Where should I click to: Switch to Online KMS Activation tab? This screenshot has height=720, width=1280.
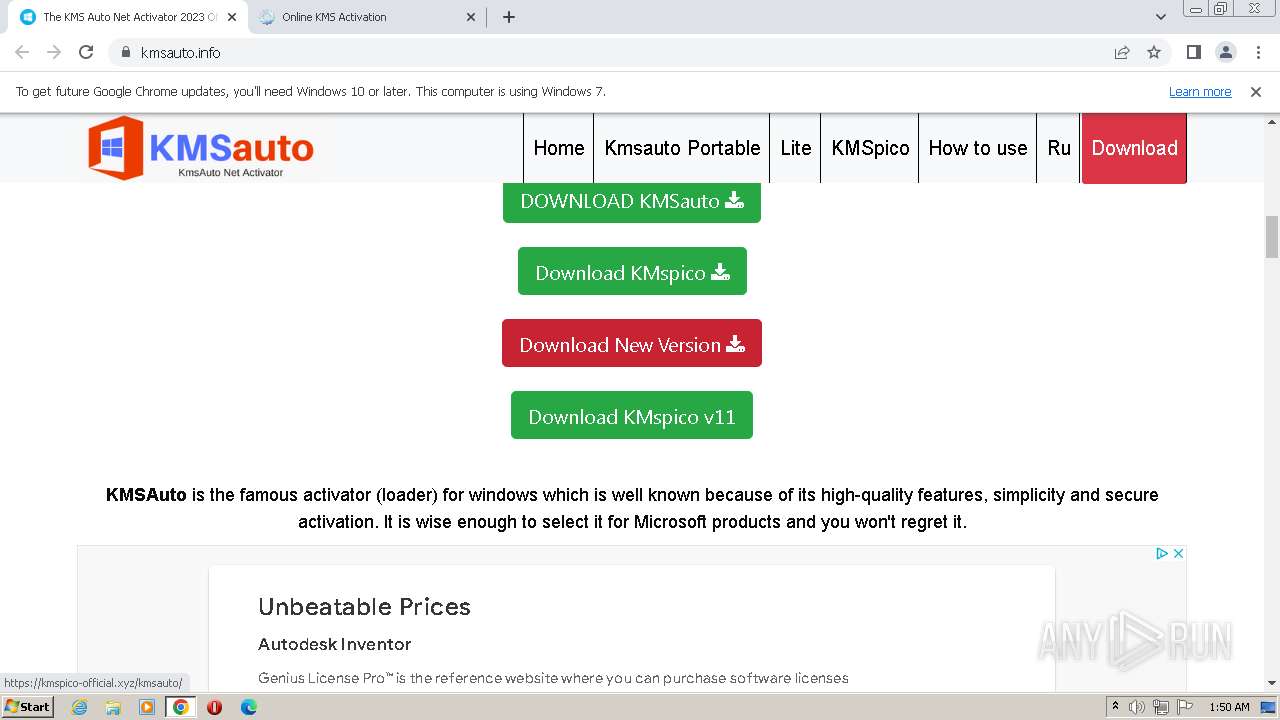pyautogui.click(x=366, y=17)
